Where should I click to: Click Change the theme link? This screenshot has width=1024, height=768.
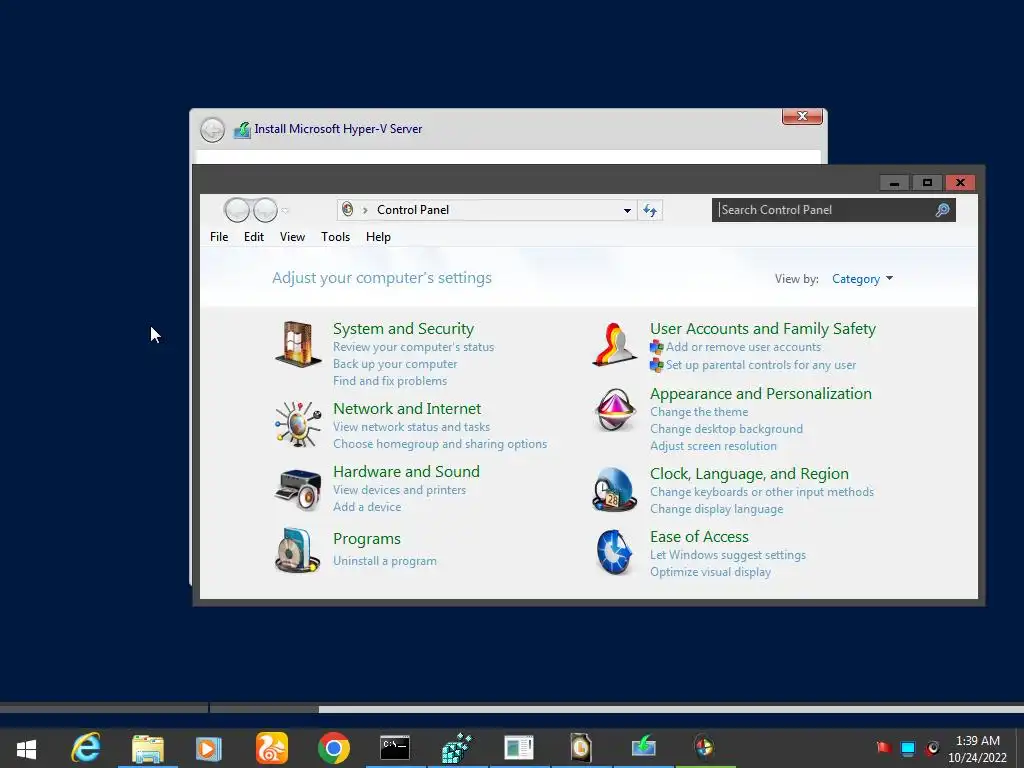click(699, 412)
